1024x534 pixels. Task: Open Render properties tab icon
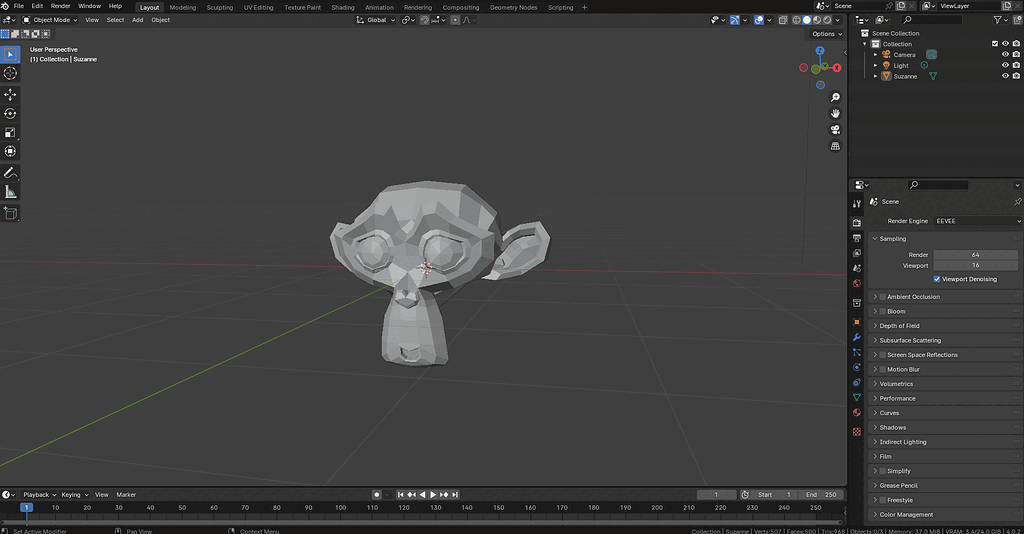[x=857, y=223]
